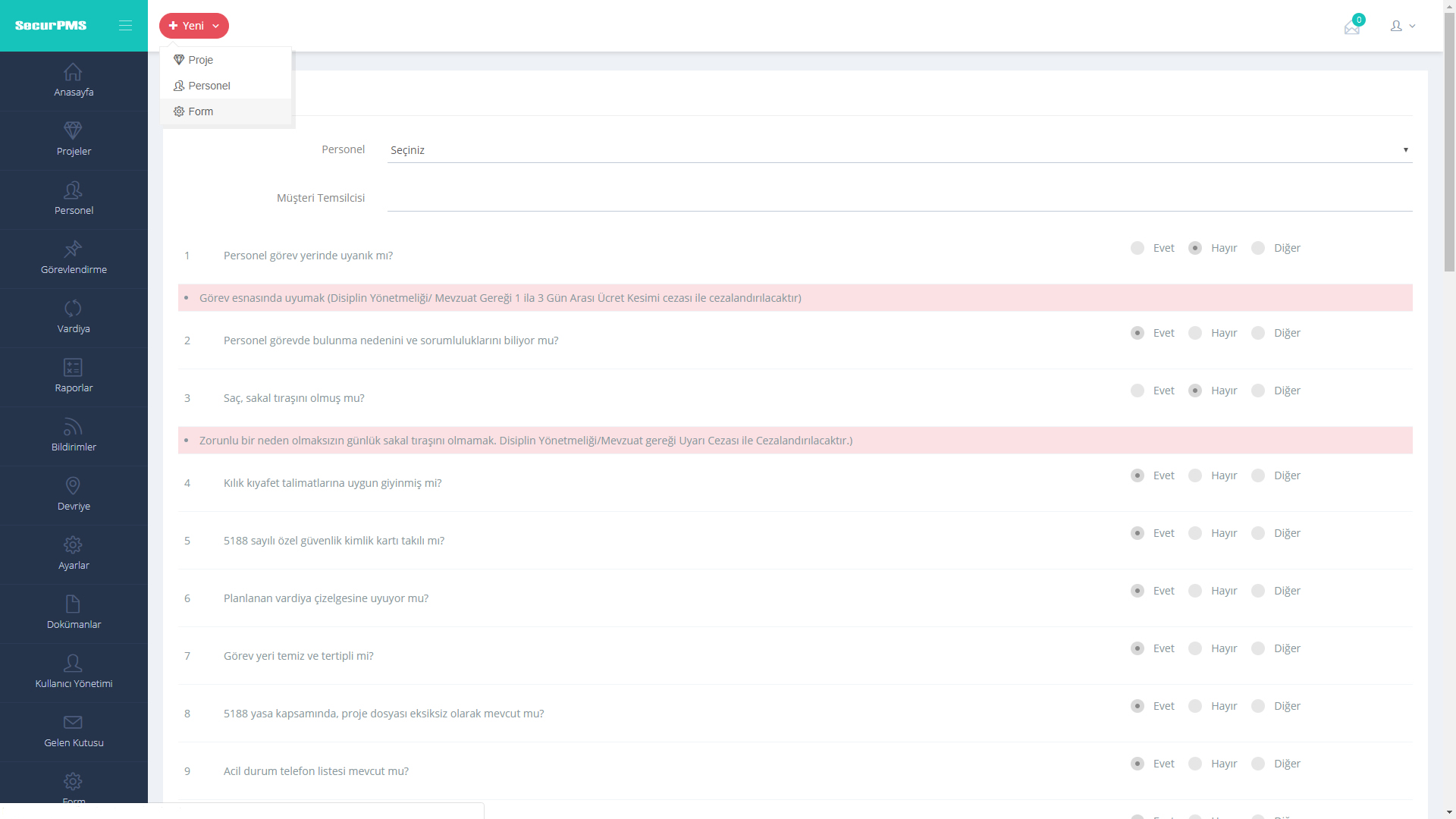Open Bildirimler feed icon

[73, 427]
